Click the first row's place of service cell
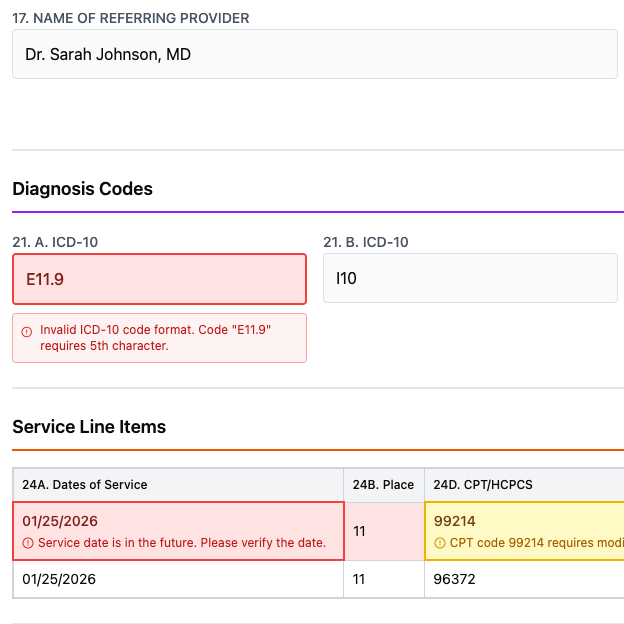The image size is (624, 624). (x=383, y=531)
